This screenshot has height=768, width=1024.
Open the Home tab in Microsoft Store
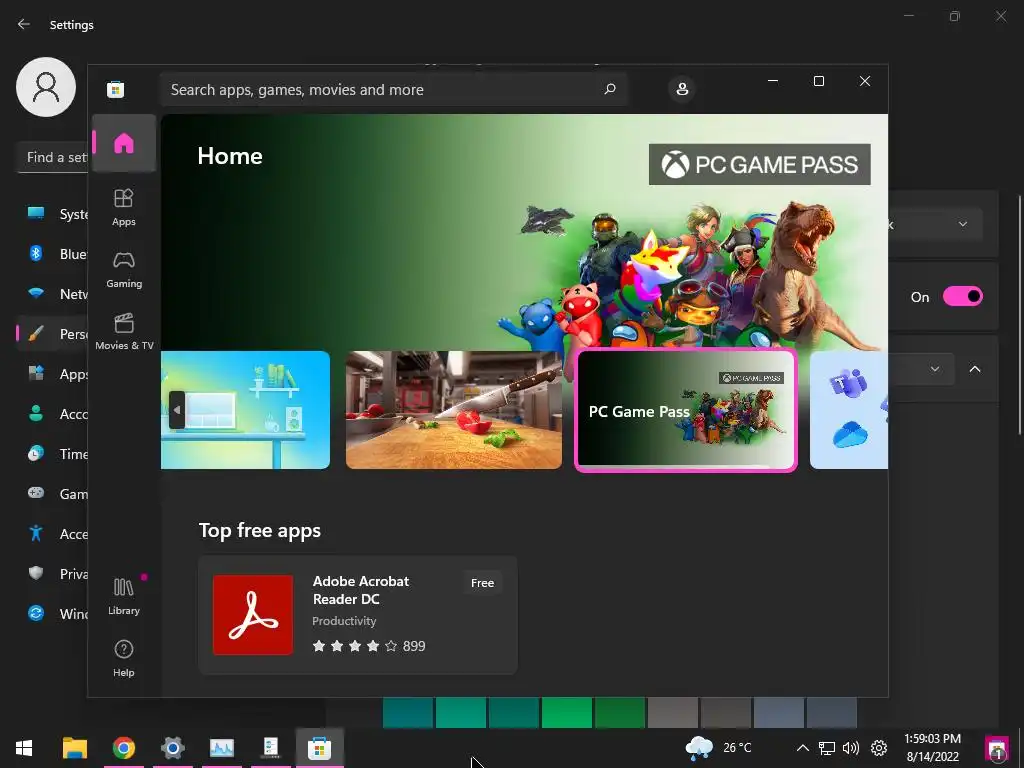click(123, 143)
